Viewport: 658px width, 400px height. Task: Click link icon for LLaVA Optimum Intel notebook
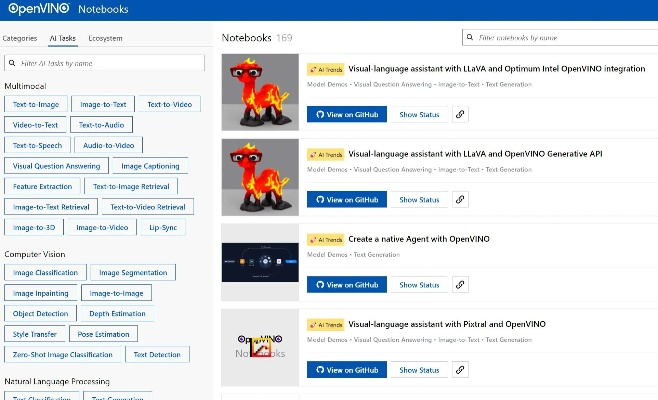pyautogui.click(x=460, y=114)
